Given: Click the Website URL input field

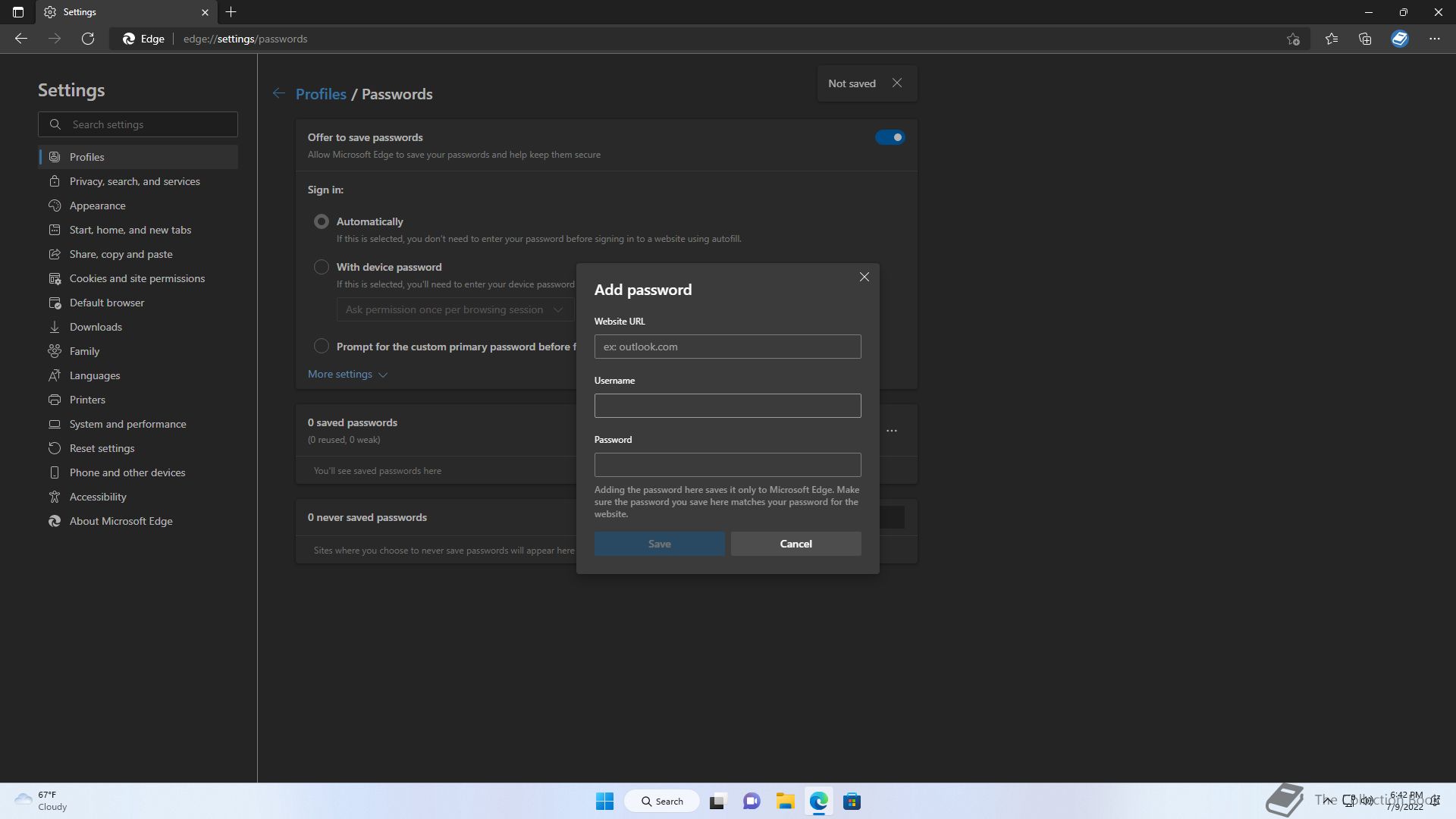Looking at the screenshot, I should pyautogui.click(x=727, y=347).
